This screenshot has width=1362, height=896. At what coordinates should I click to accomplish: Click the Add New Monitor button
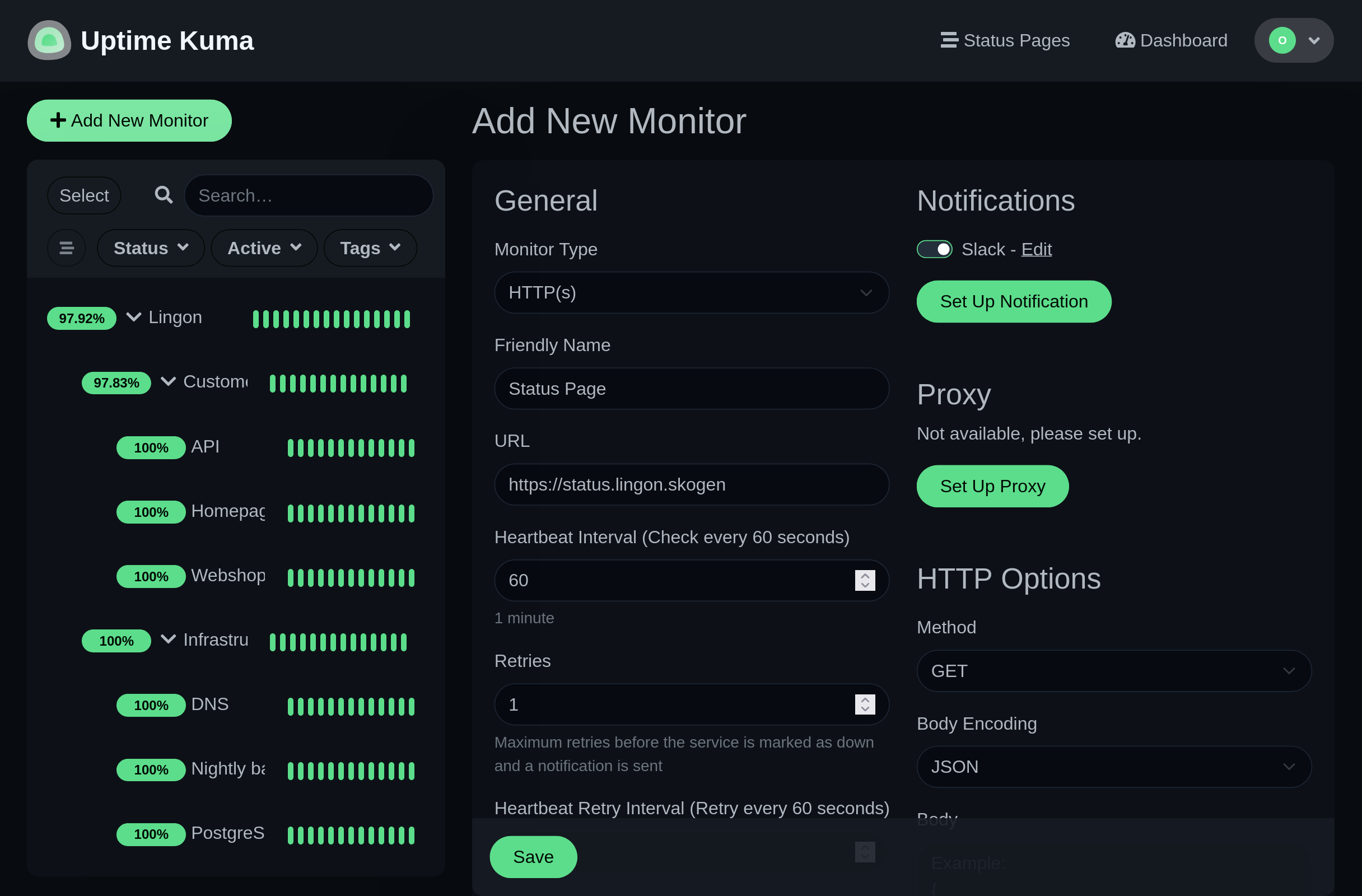(x=129, y=121)
